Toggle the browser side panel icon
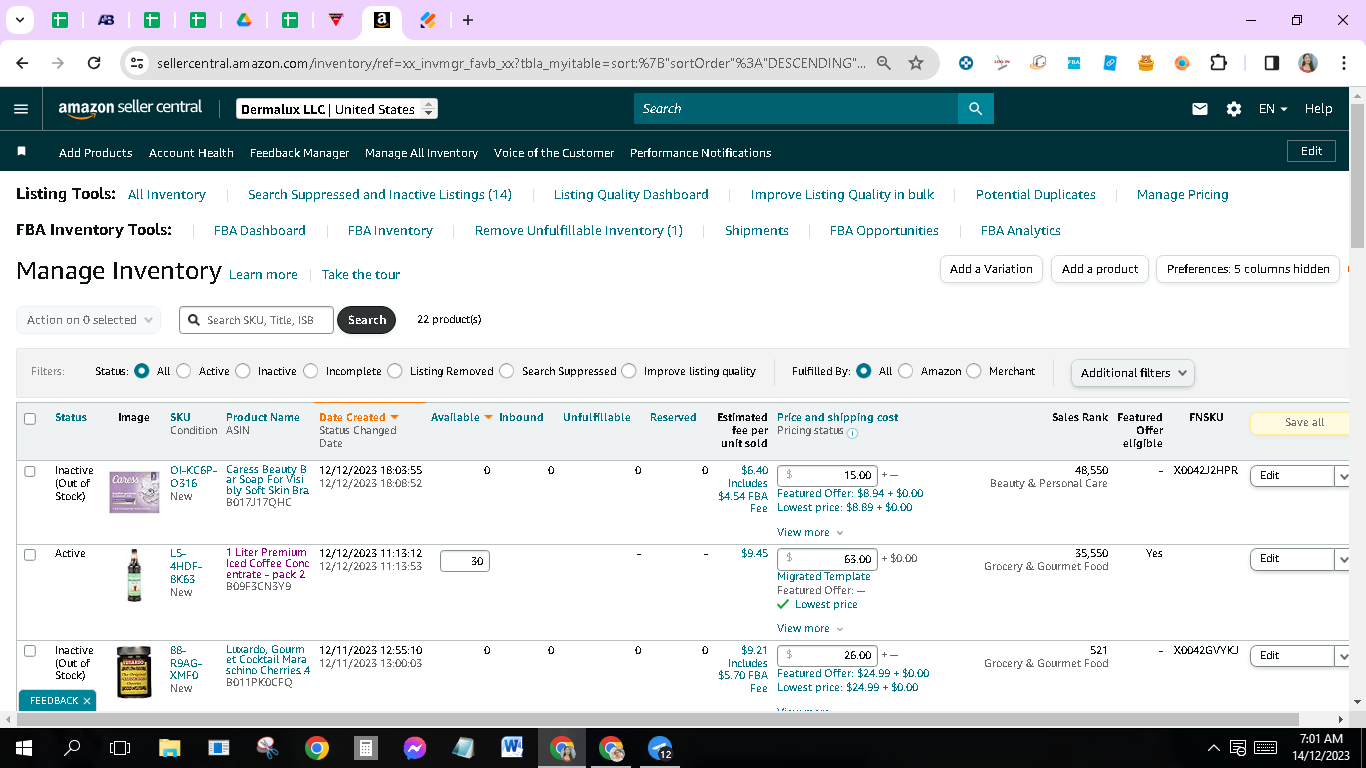The image size is (1366, 768). 1272,63
